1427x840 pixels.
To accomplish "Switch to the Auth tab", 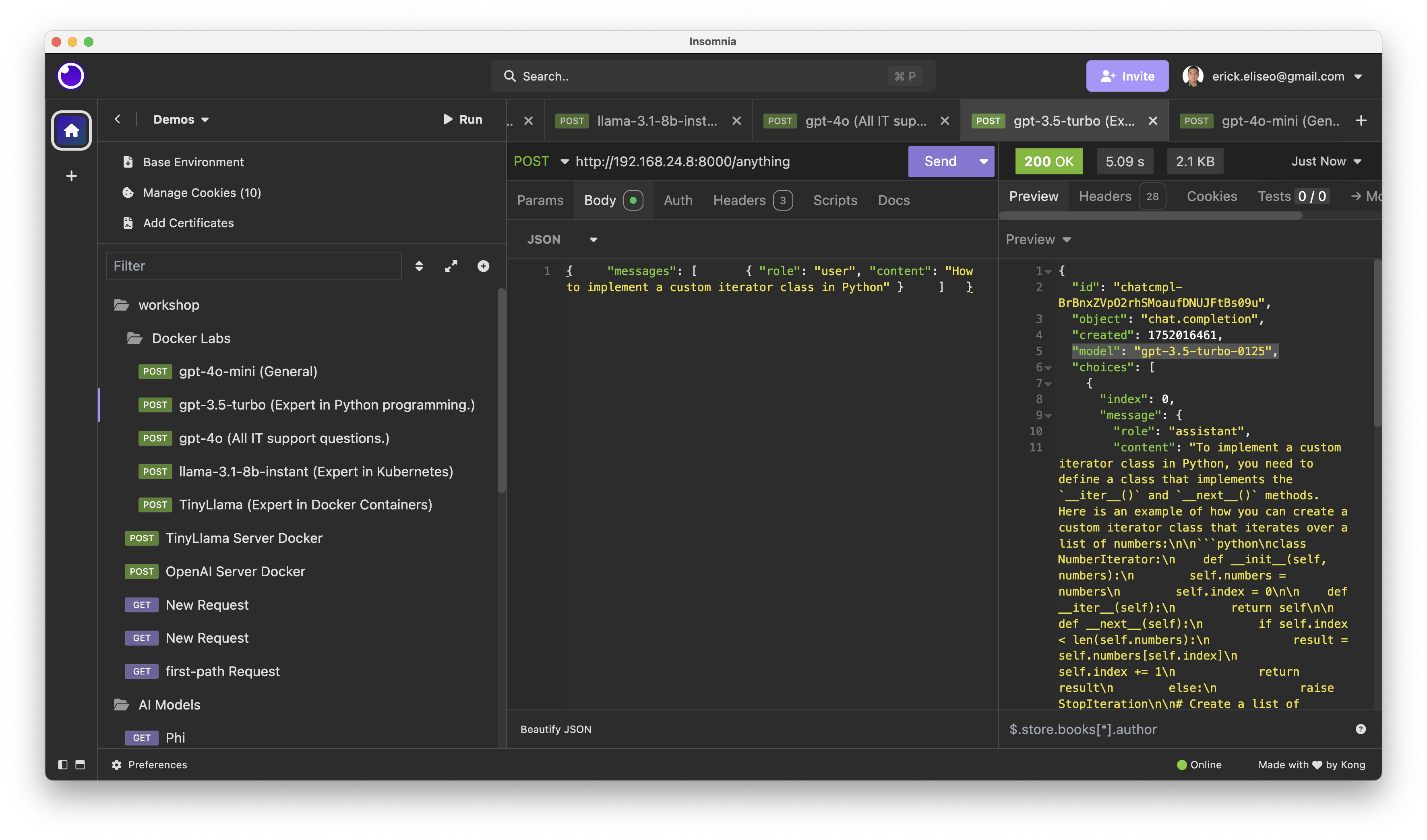I will [678, 200].
